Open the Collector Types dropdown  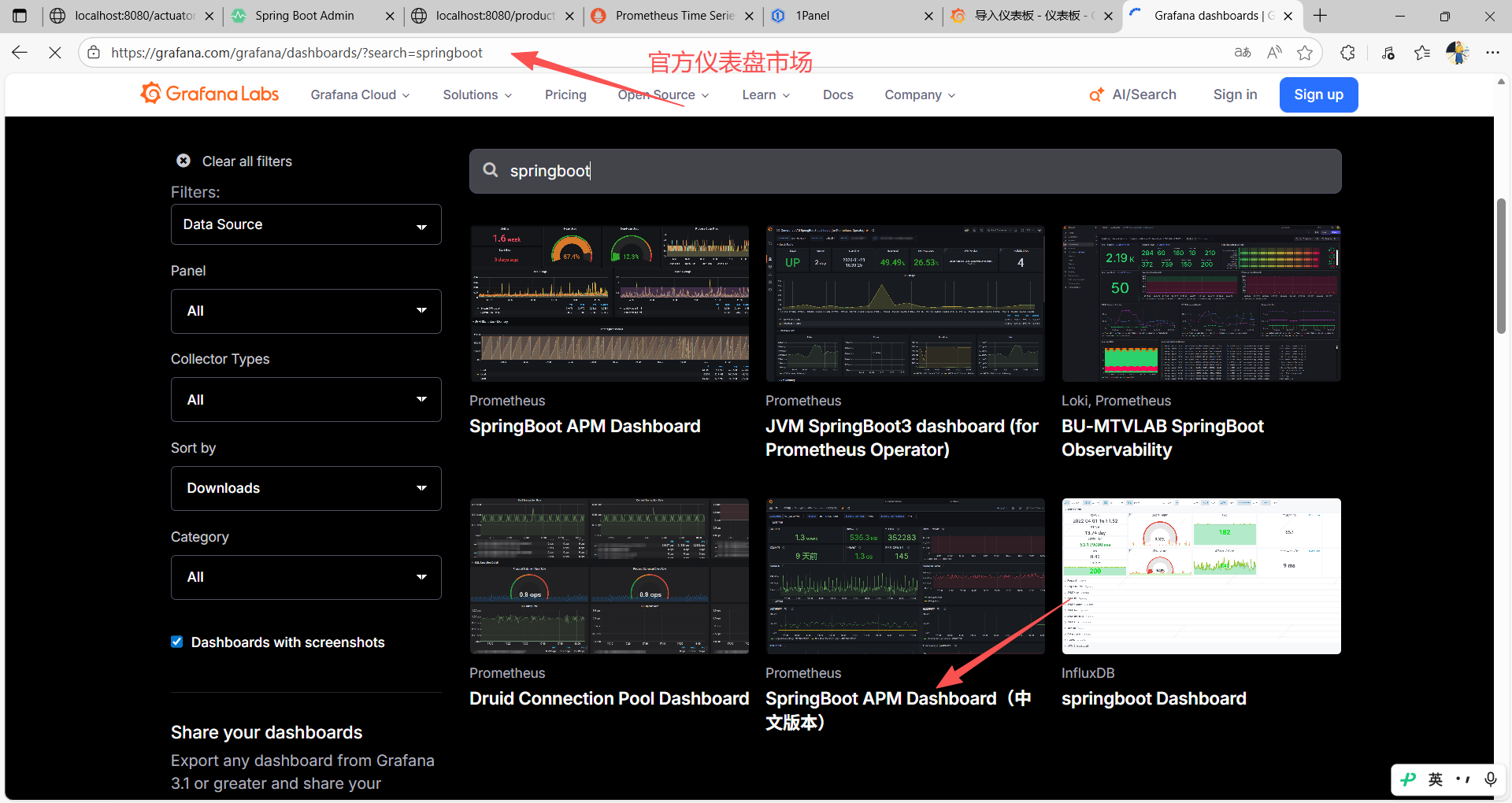click(306, 400)
